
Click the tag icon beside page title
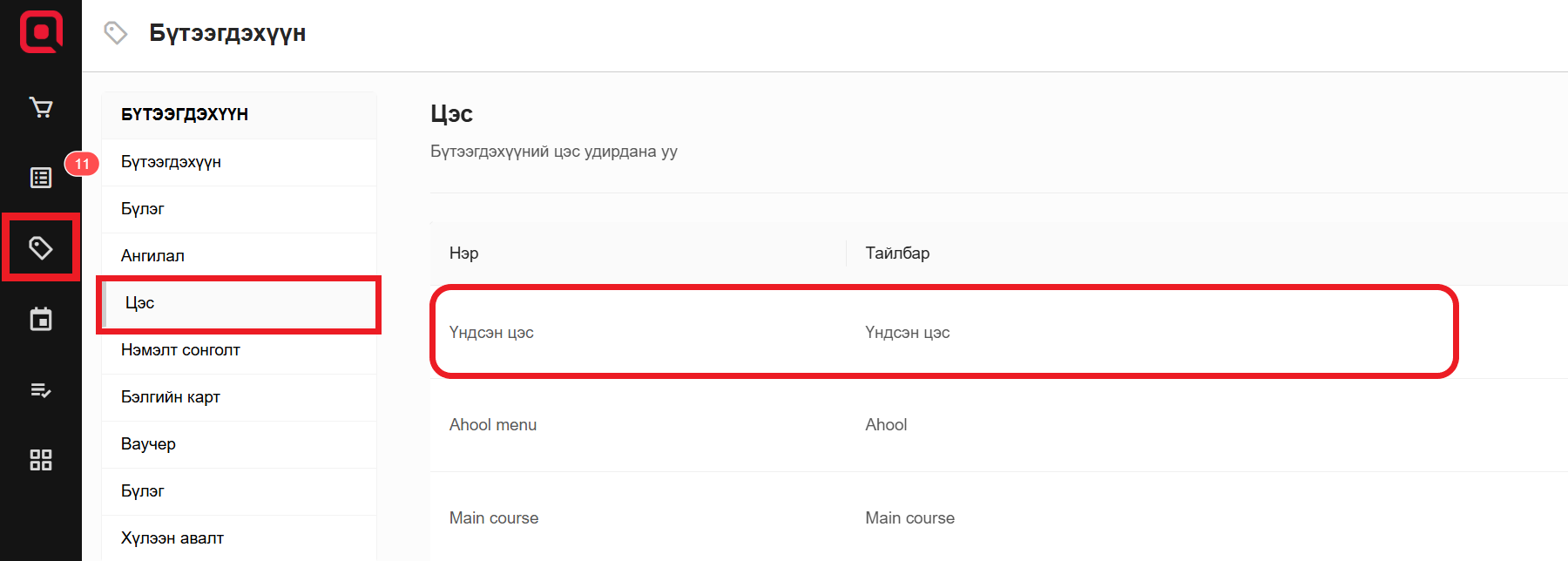point(116,33)
